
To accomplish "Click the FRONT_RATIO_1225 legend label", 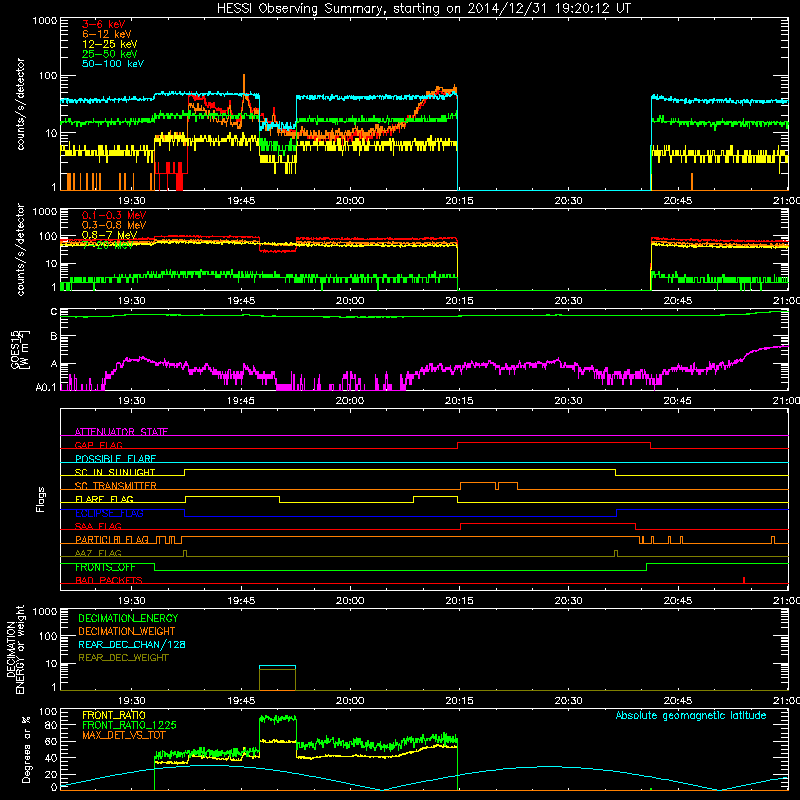I will [129, 725].
